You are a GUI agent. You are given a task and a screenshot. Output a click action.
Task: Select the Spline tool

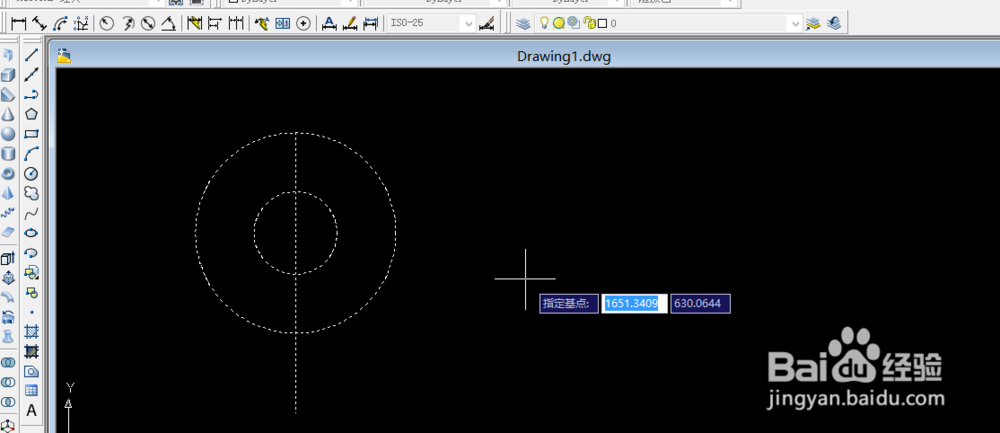click(31, 213)
